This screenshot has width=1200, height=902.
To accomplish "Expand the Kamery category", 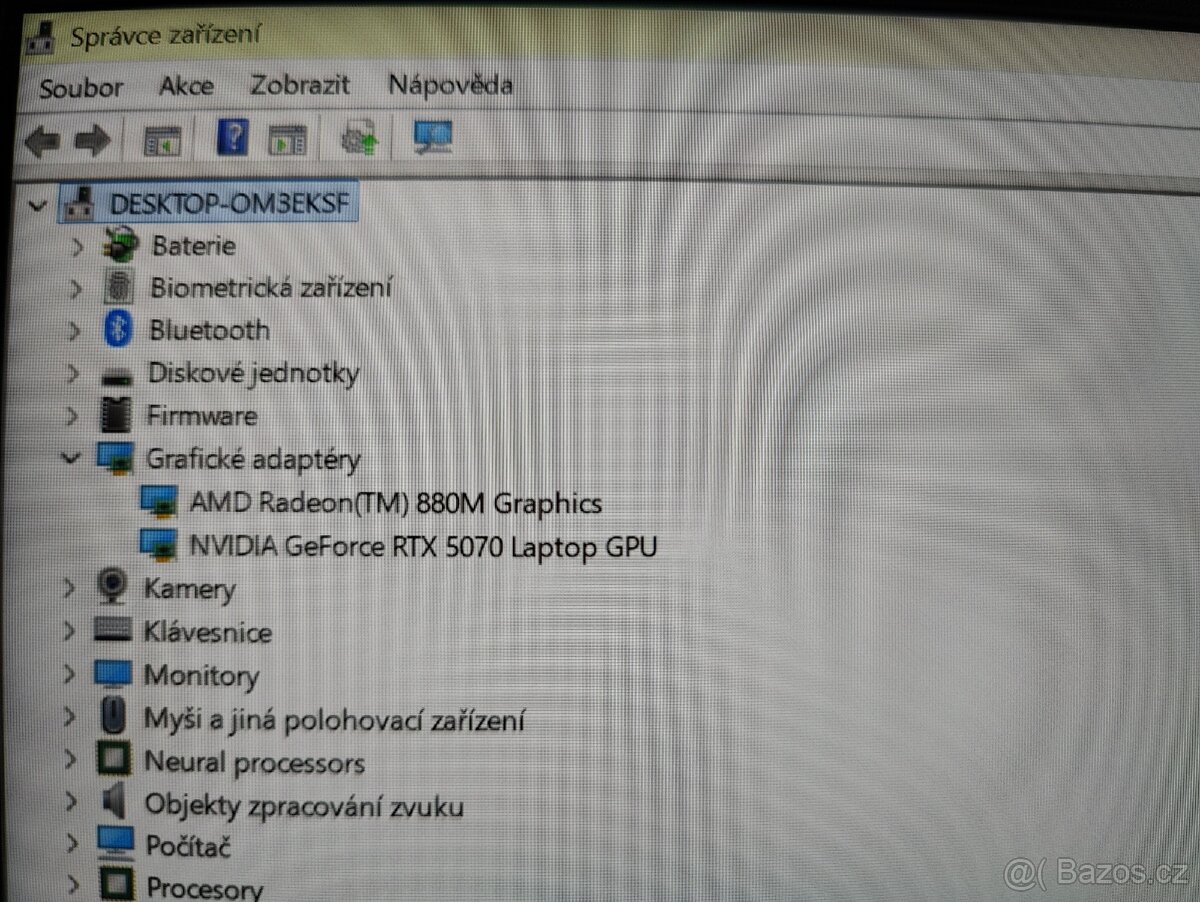I will click(x=70, y=588).
